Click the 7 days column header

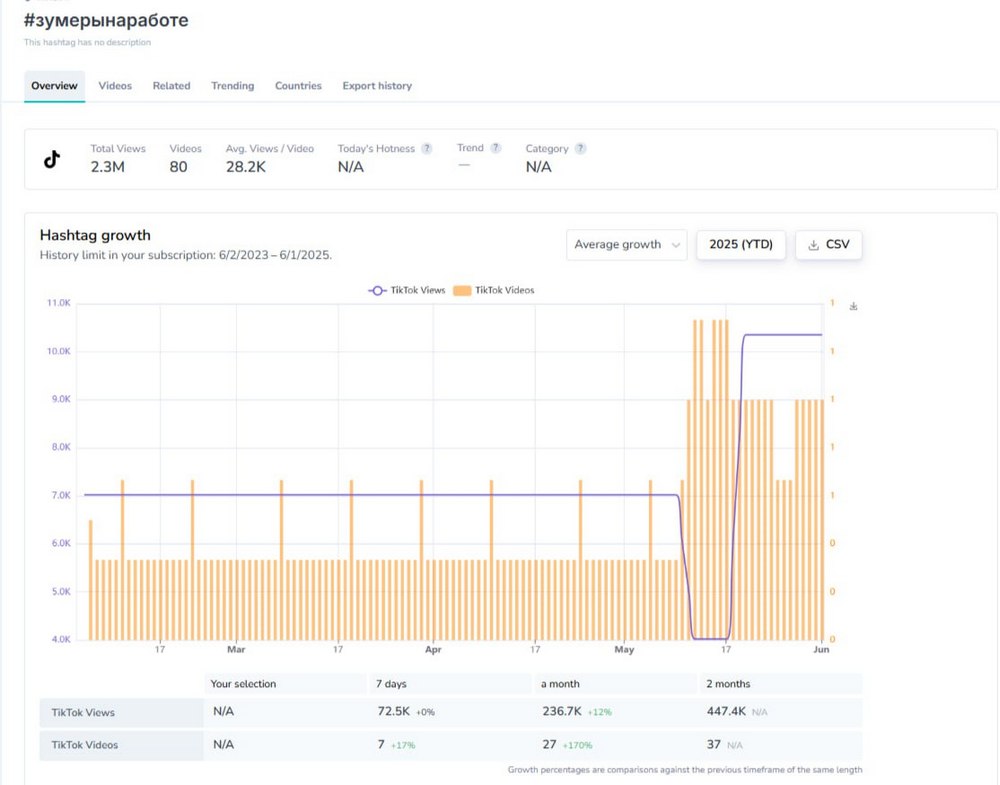pyautogui.click(x=391, y=684)
